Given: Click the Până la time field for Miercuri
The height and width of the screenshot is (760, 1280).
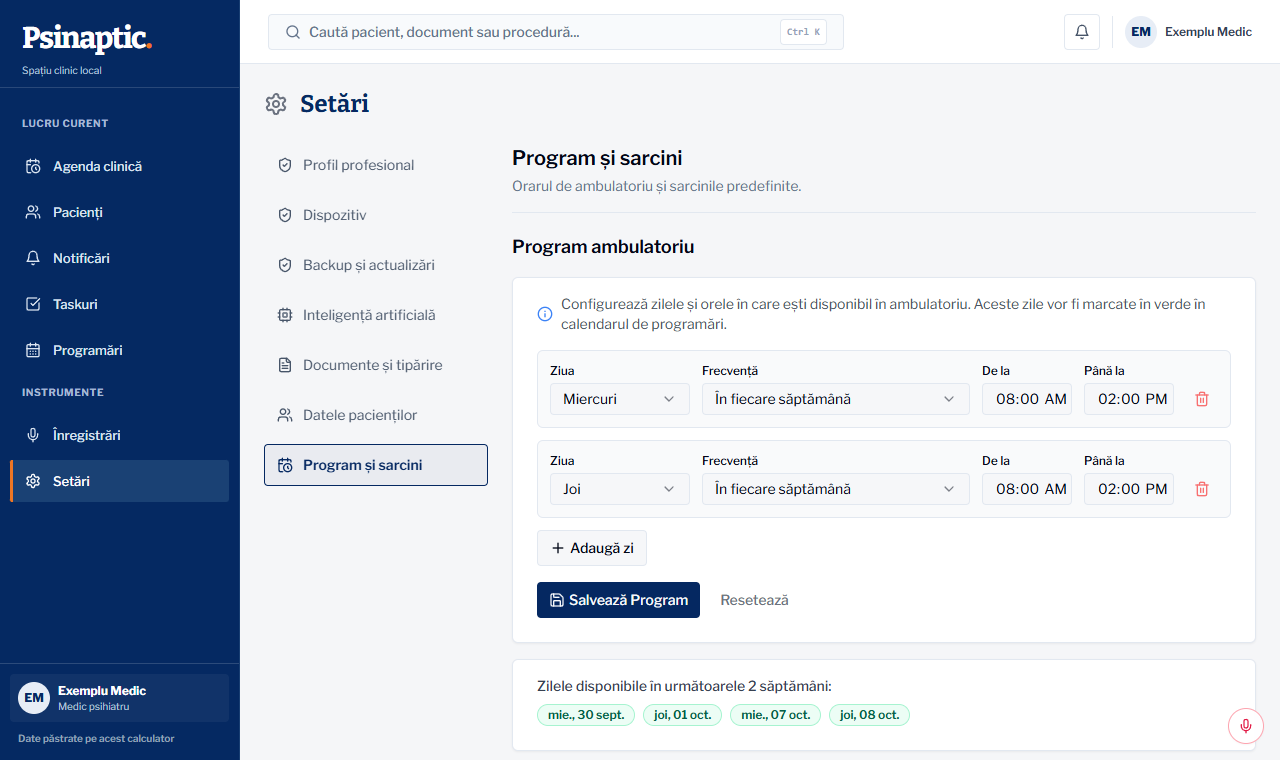Looking at the screenshot, I should 1129,399.
